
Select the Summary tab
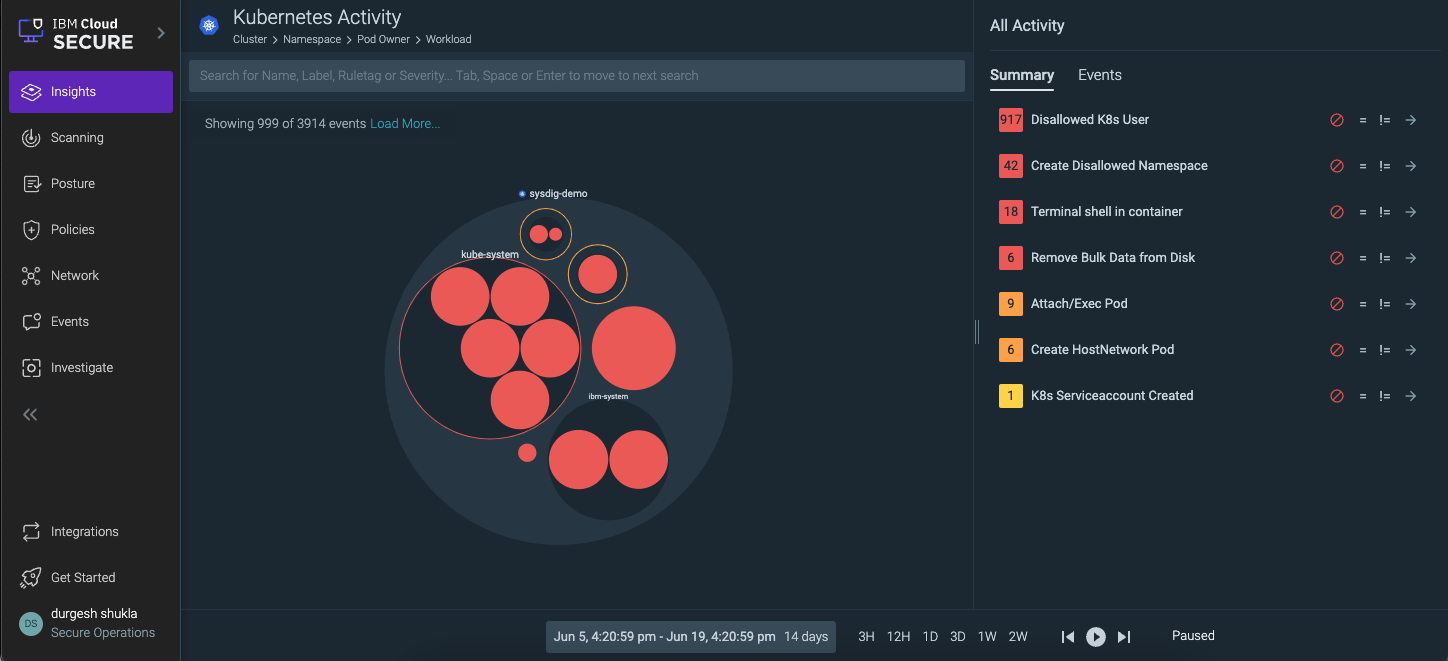1022,74
